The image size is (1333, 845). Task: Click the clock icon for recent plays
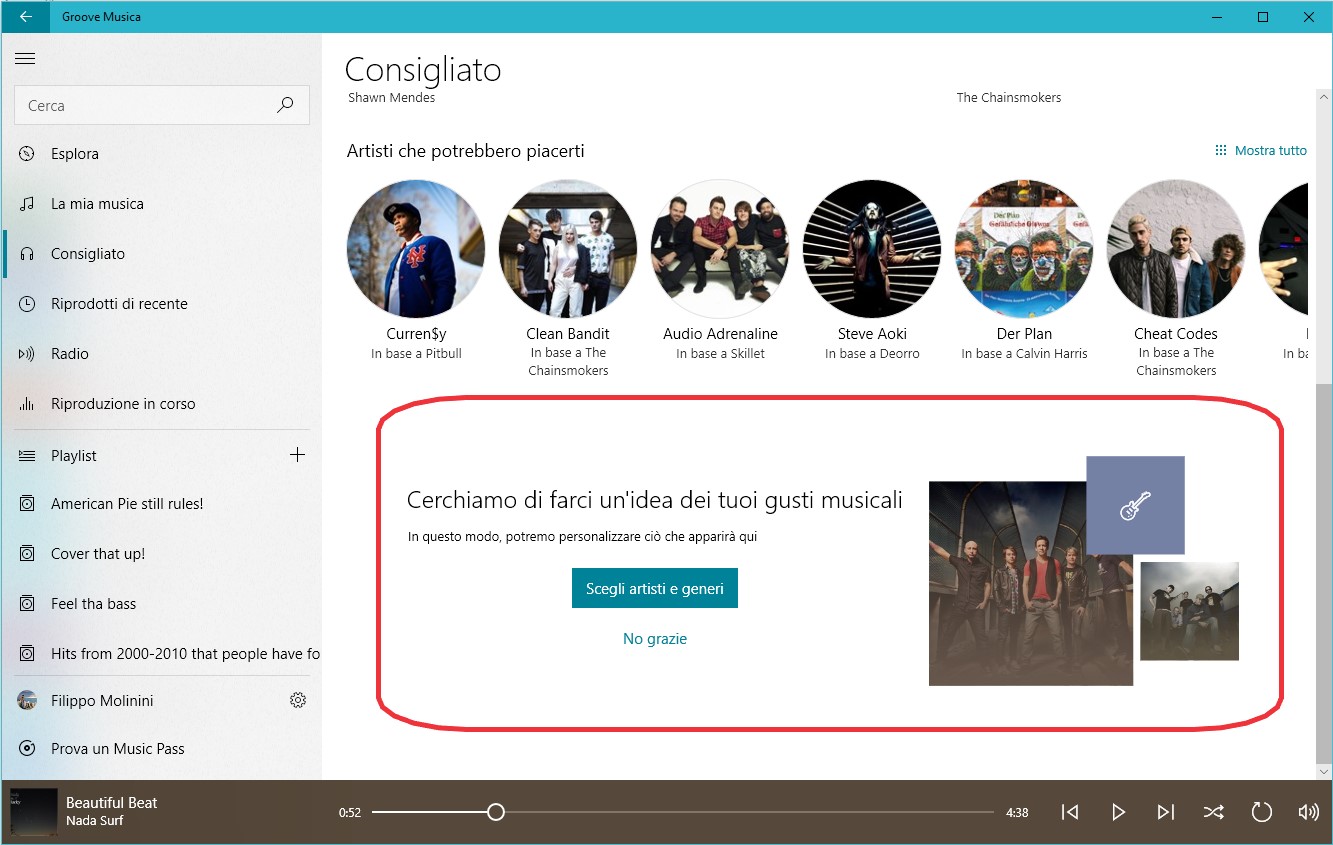pos(27,304)
